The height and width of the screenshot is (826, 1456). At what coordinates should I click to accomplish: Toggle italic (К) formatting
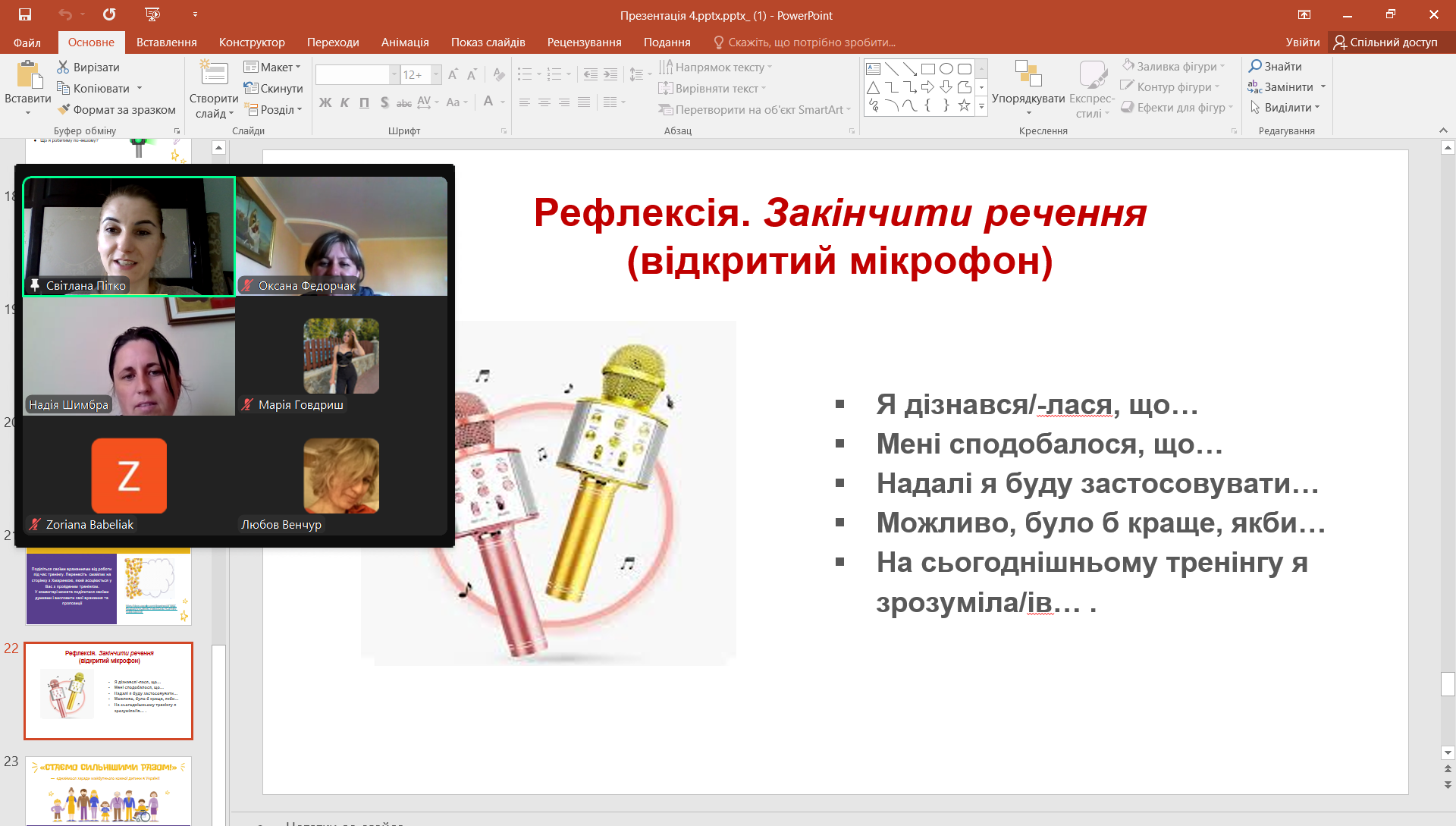click(x=344, y=102)
